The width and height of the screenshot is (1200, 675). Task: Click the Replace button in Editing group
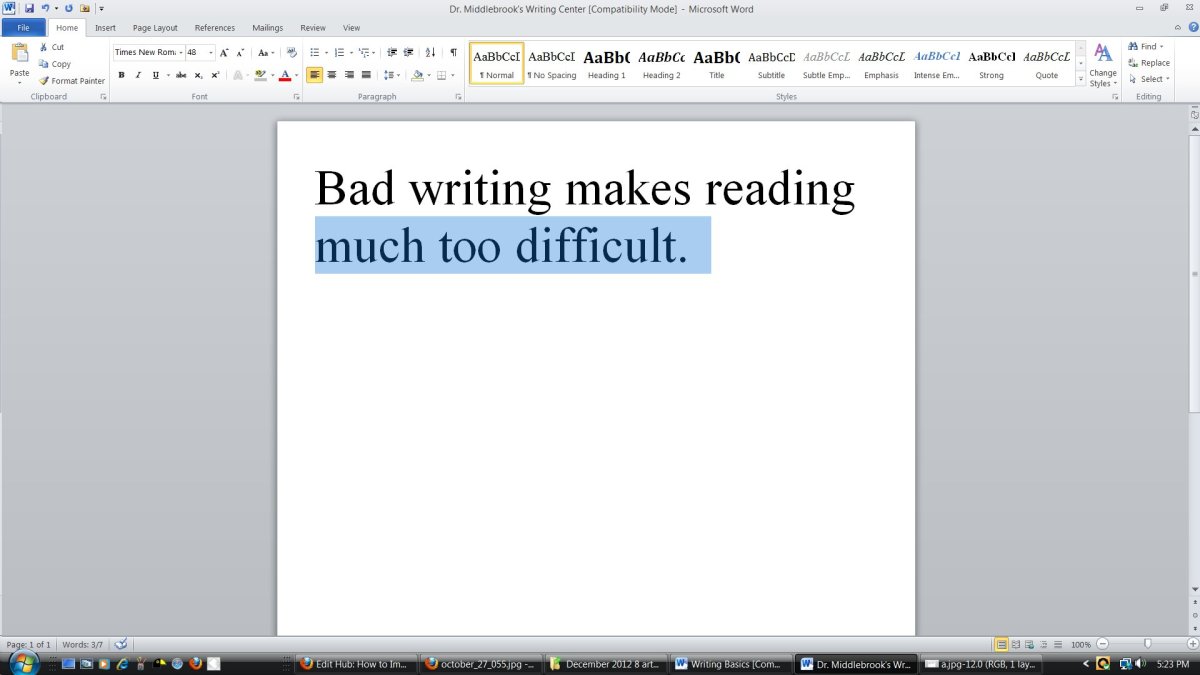[1149, 62]
